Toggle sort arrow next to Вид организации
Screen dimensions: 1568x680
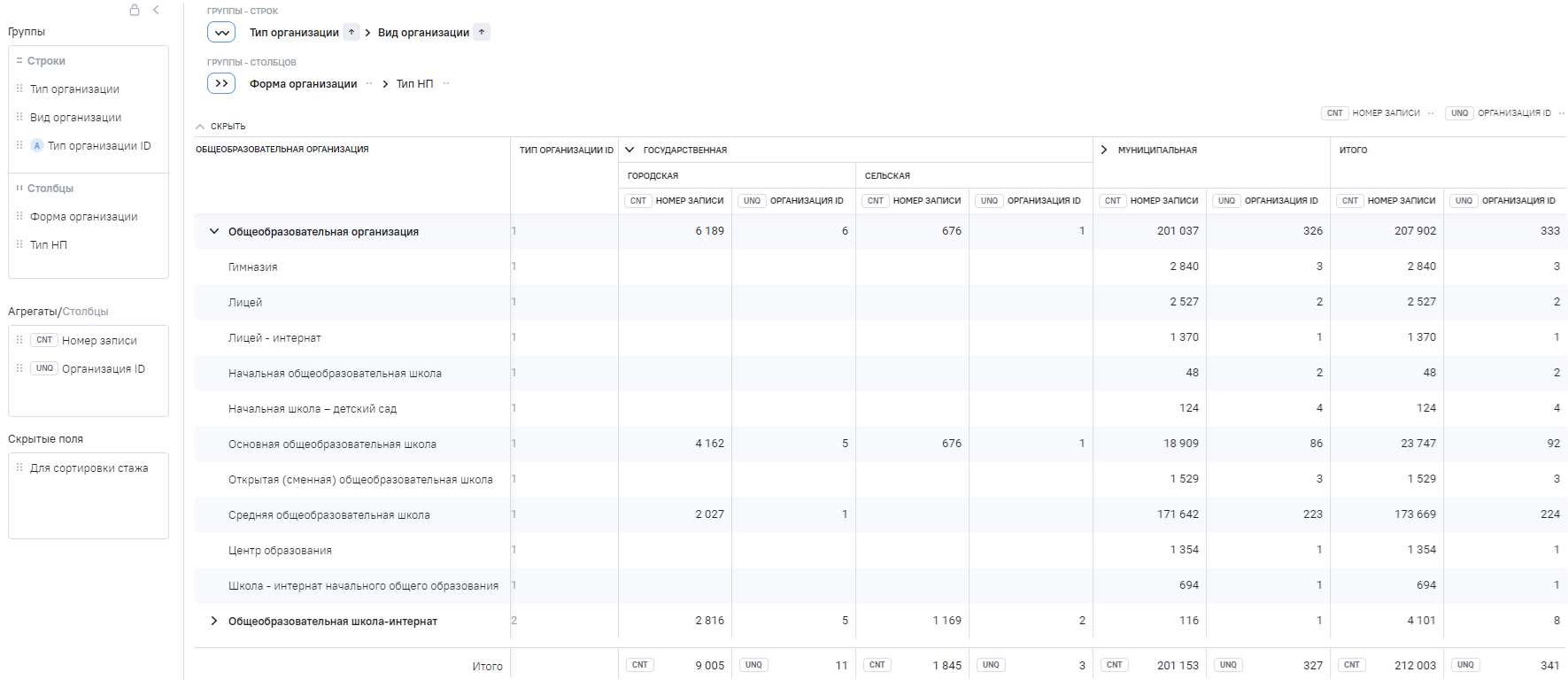(482, 33)
